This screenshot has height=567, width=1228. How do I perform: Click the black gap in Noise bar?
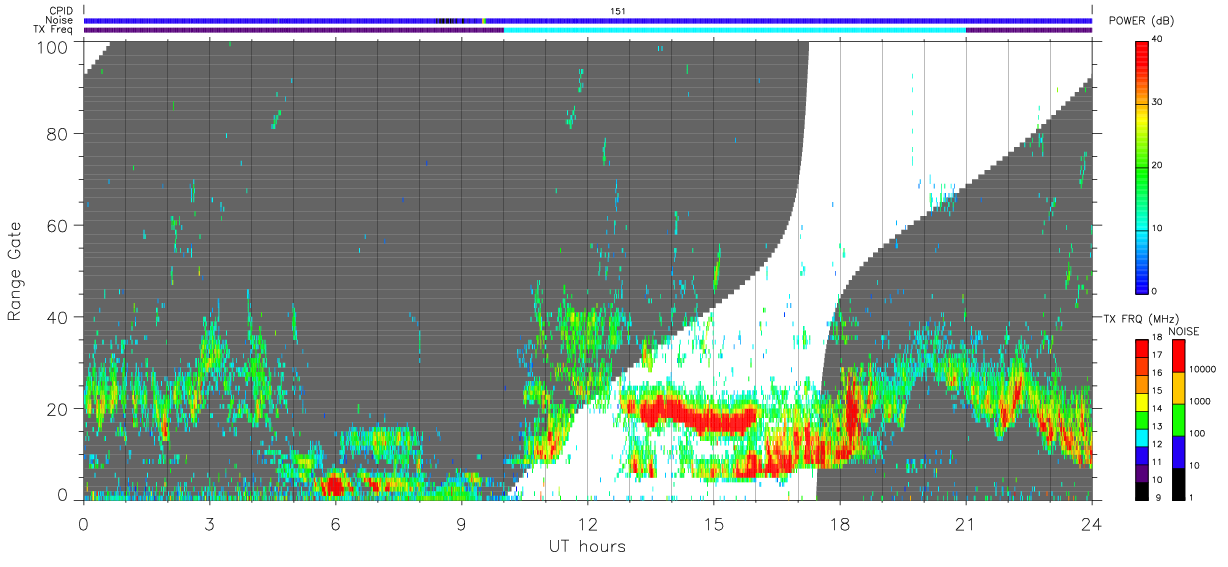tap(448, 20)
